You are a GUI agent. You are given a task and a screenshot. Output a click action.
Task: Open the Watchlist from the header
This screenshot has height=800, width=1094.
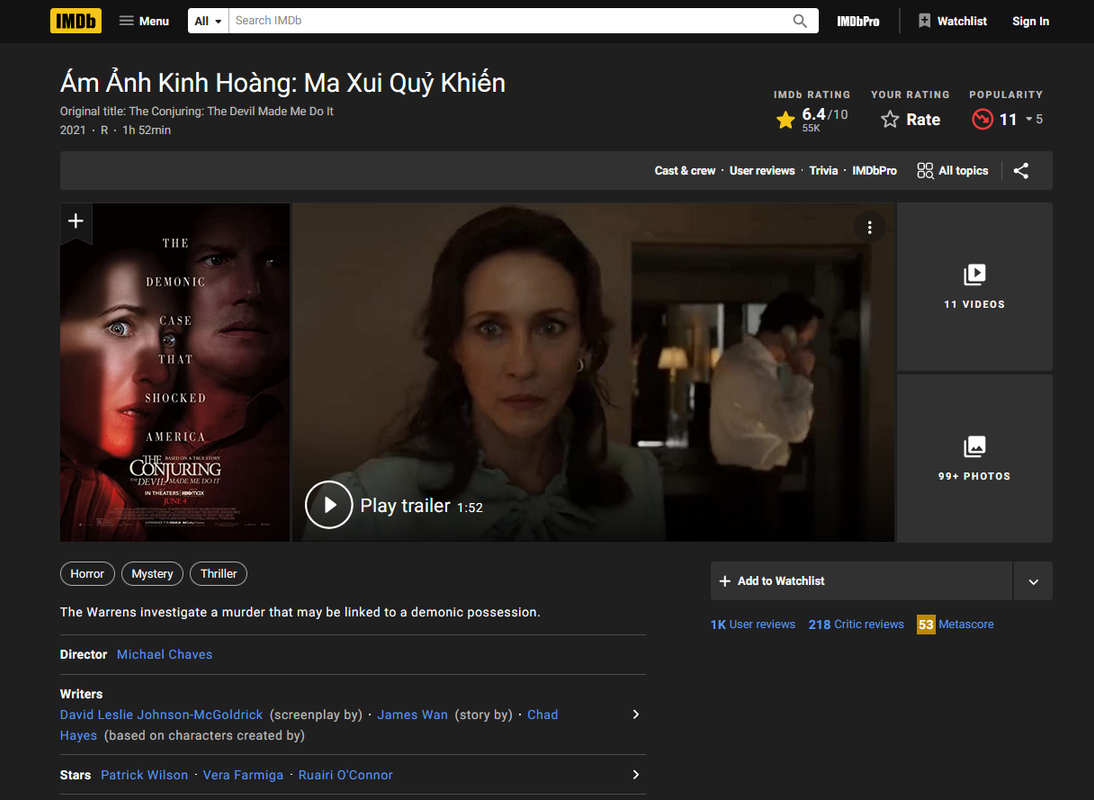coord(952,21)
